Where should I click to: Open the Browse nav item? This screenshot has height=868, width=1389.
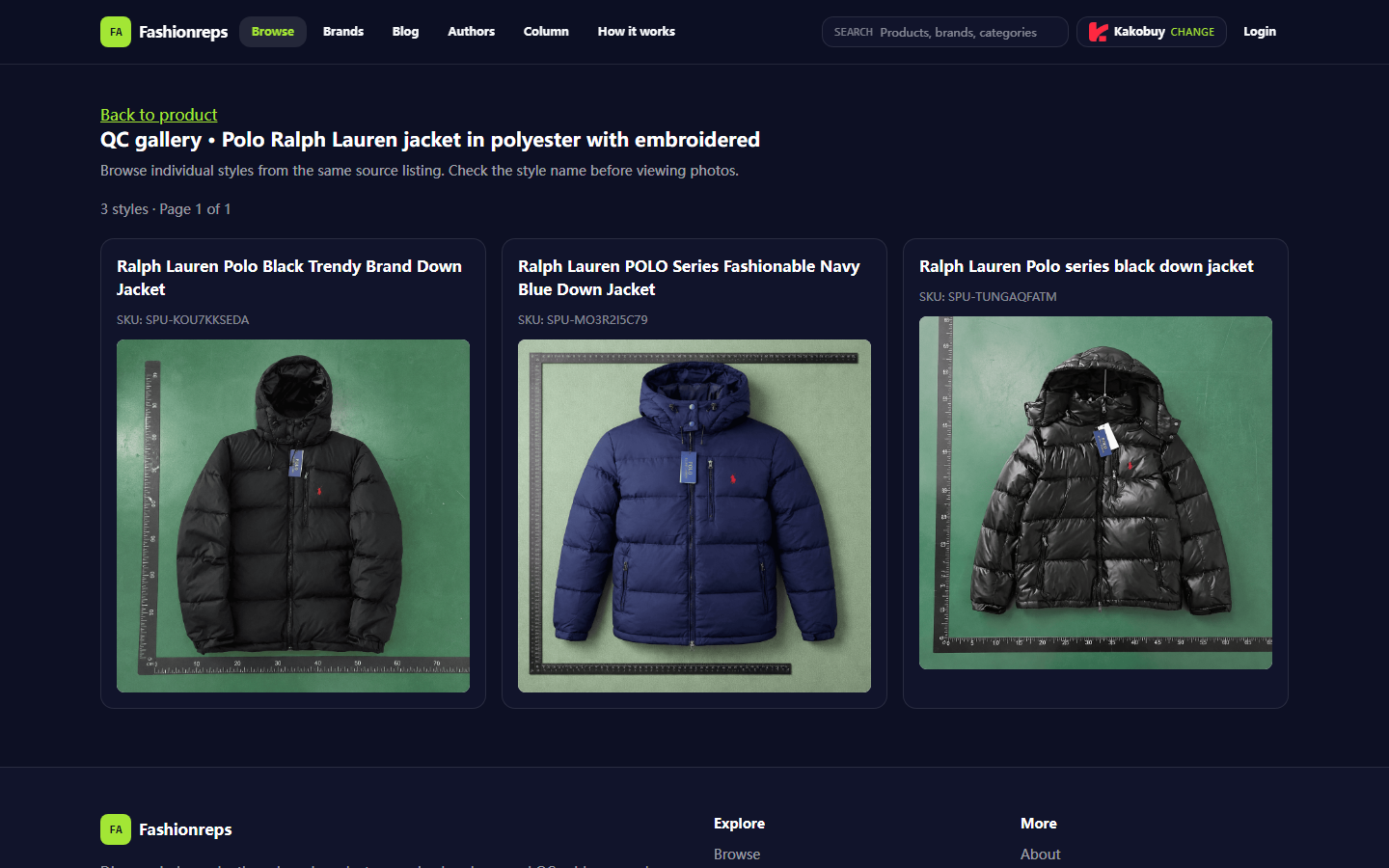pos(273,32)
